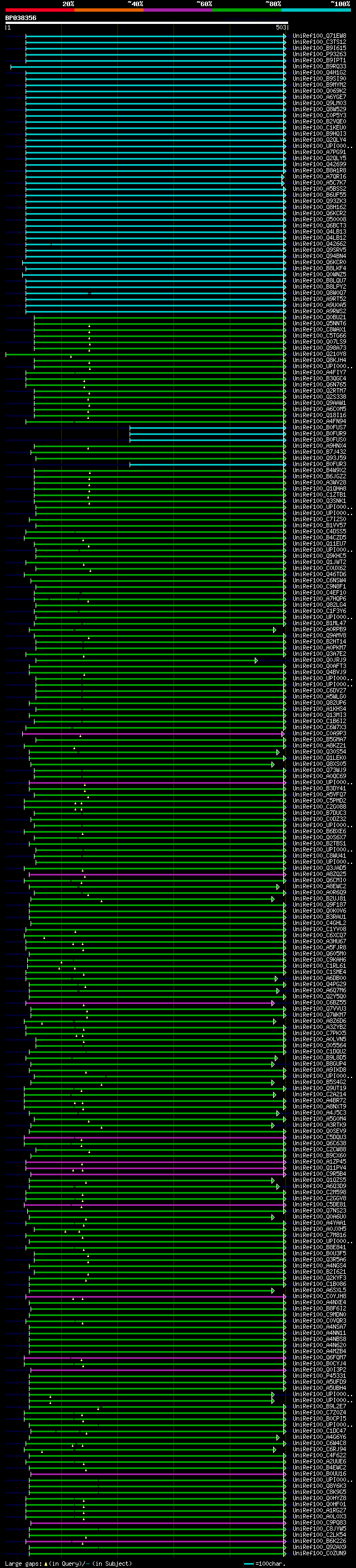Open hit UniRef100_C7I2S0
Screen dimensions: 356x1568
pos(319,519)
